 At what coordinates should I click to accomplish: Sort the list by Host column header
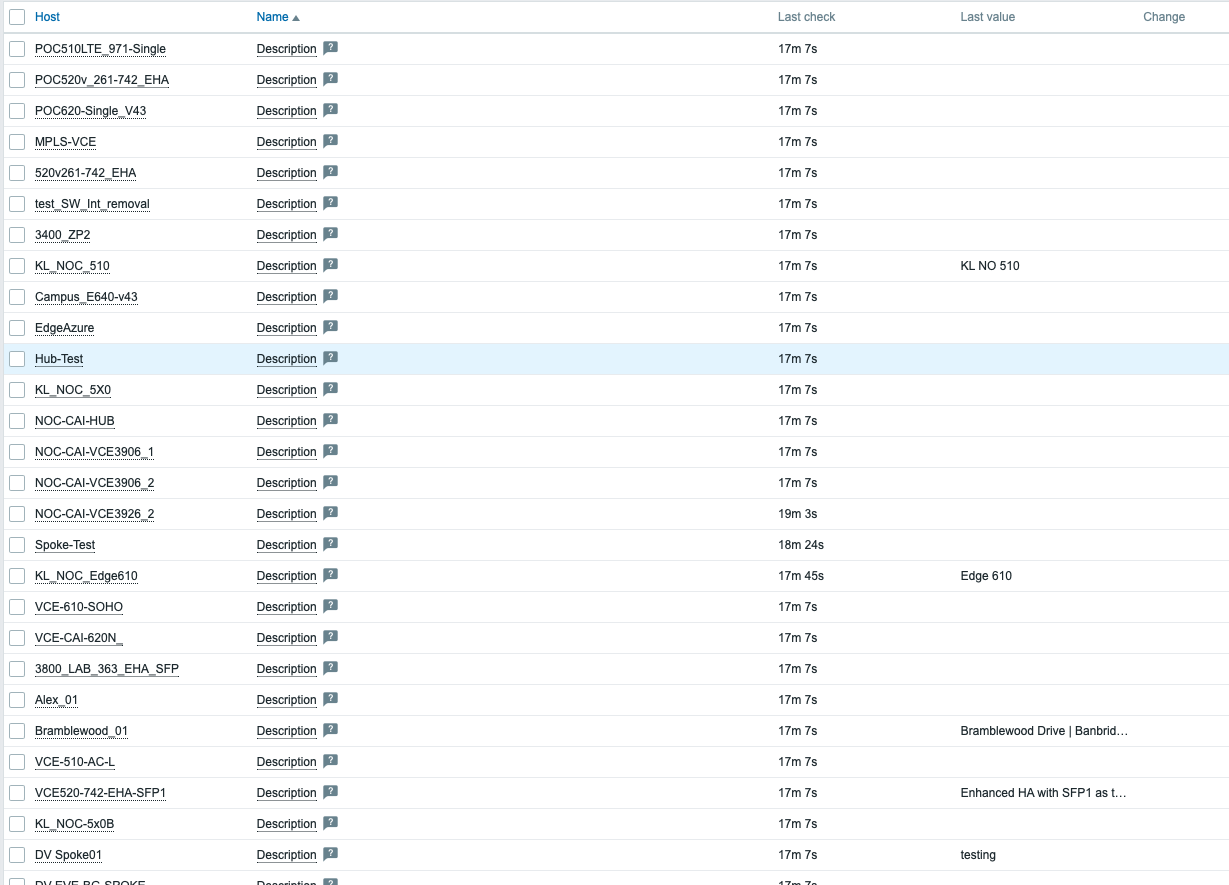coord(47,17)
